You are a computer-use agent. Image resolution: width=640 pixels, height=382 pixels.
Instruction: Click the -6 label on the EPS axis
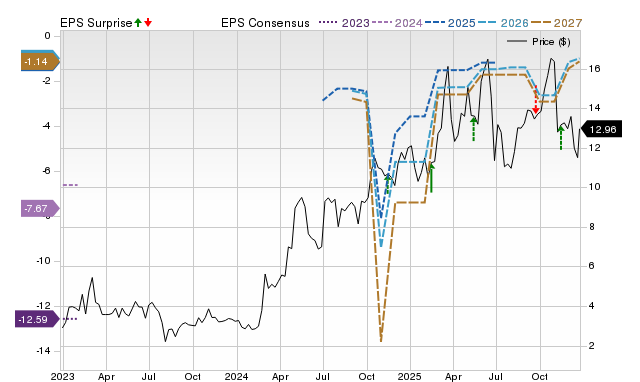[x=46, y=171]
